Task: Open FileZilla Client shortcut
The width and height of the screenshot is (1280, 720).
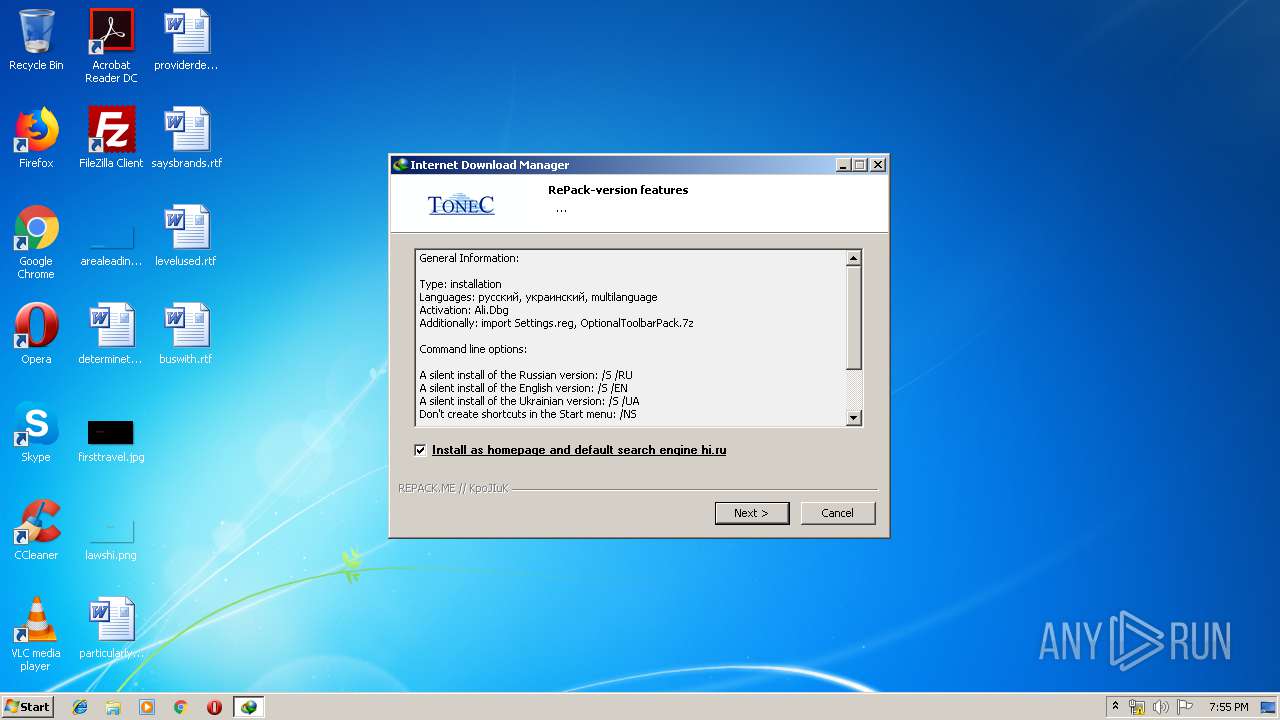Action: coord(111,138)
